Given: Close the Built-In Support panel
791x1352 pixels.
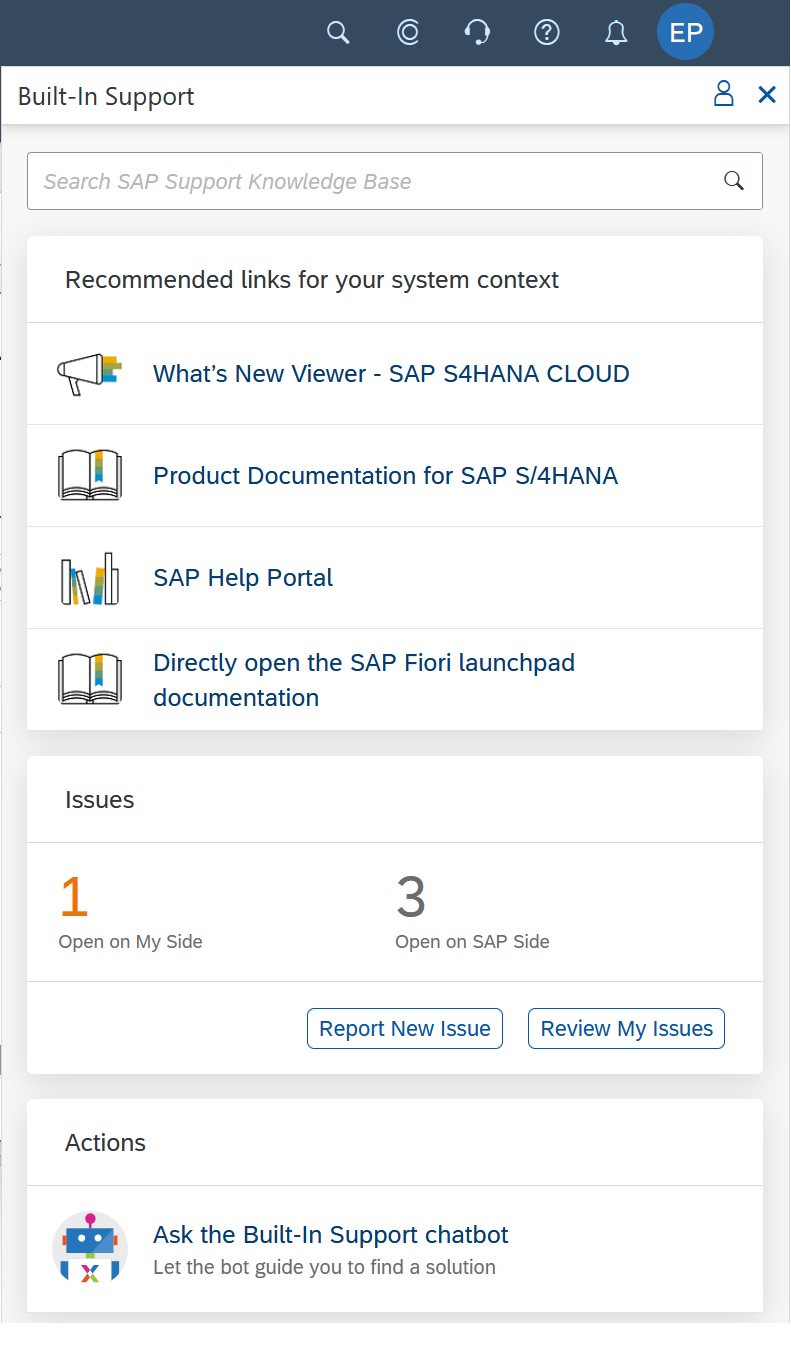Looking at the screenshot, I should point(767,94).
